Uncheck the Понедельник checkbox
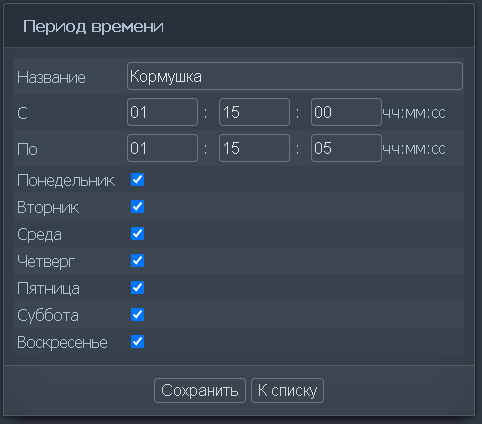Screen dimensions: 482x424 point(137,180)
